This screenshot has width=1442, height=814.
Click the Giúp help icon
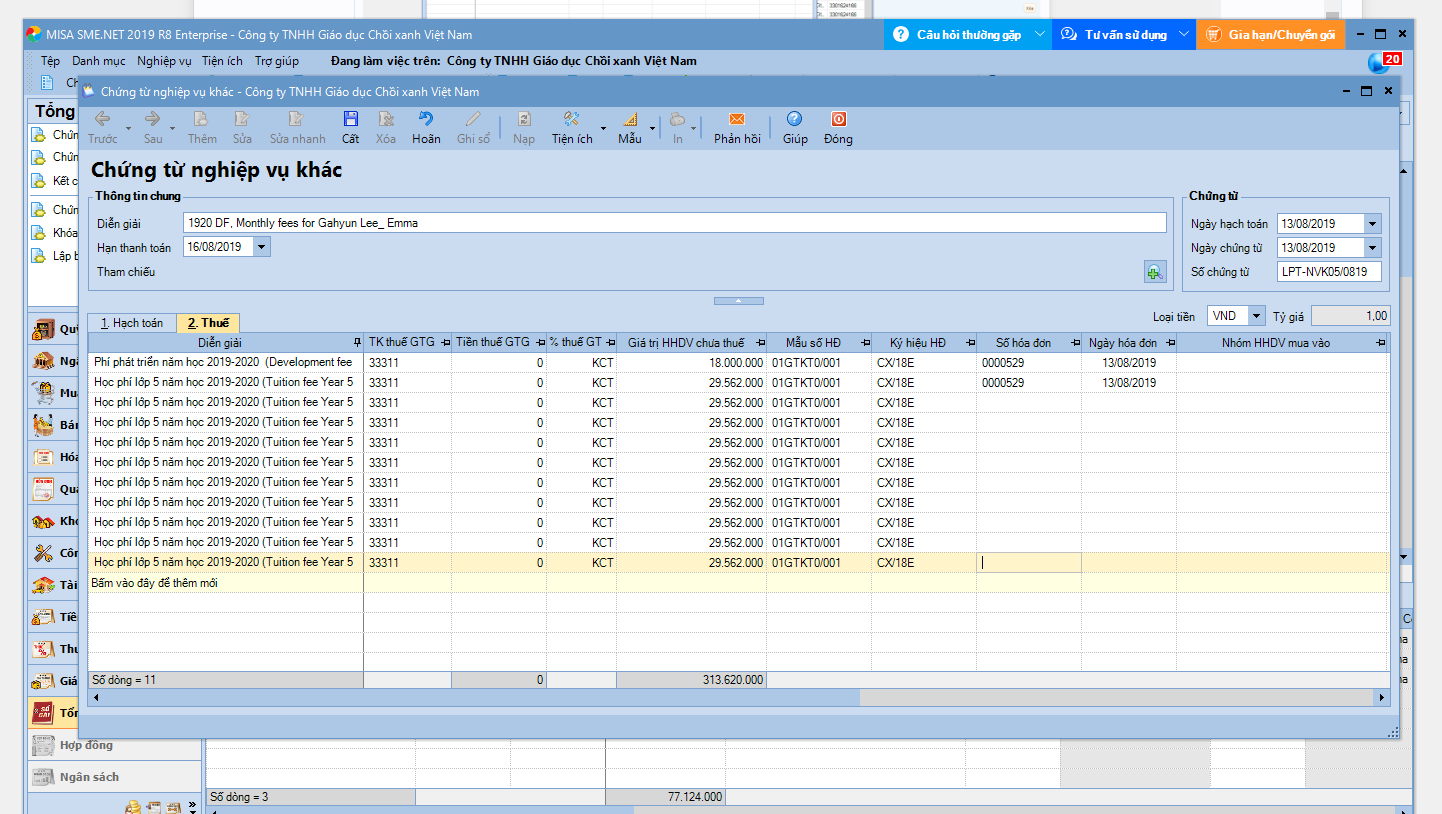click(795, 119)
